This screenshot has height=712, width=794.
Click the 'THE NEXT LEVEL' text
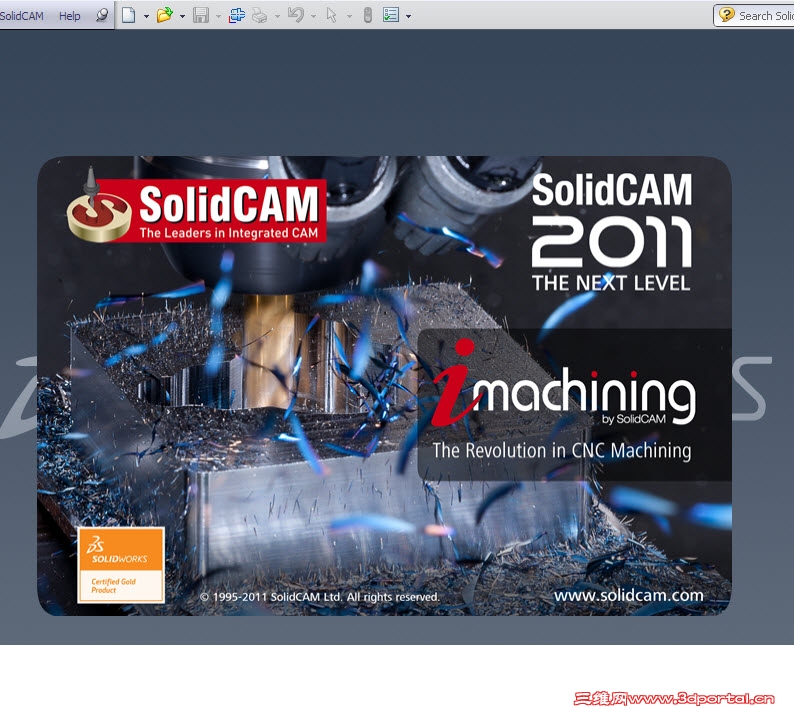tap(611, 283)
